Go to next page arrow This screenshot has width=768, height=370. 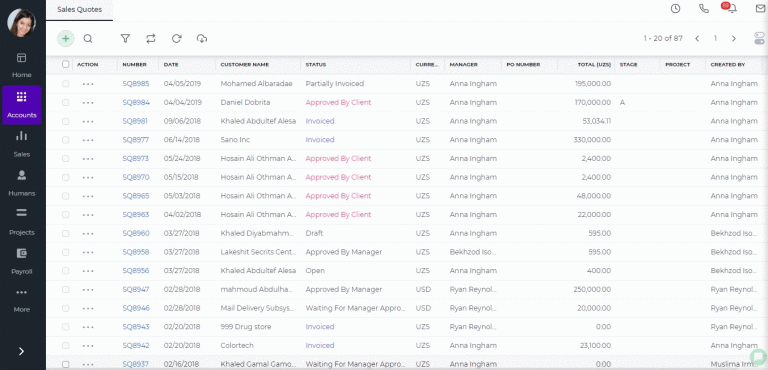734,39
